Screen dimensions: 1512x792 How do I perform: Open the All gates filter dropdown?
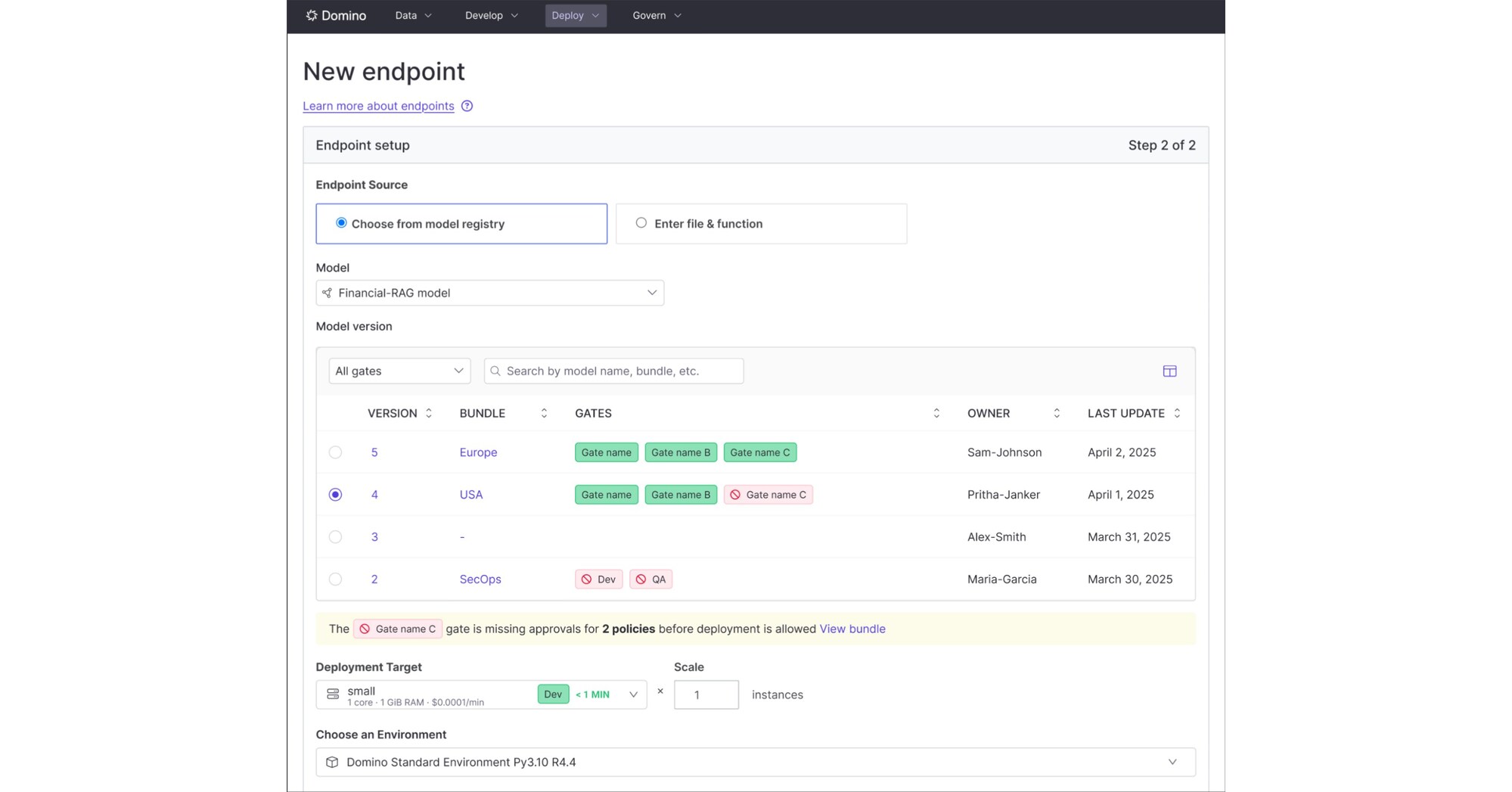[399, 371]
